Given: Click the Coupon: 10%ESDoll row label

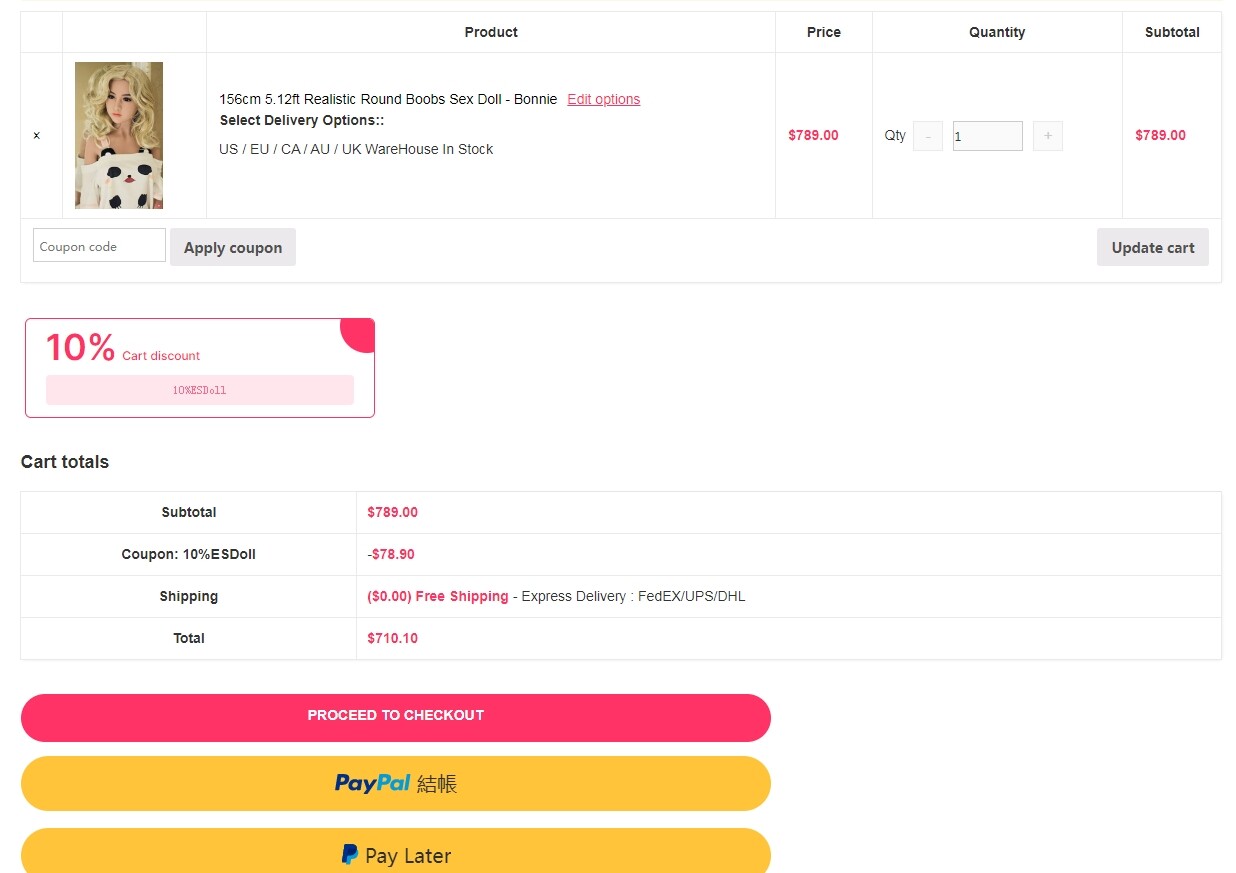Looking at the screenshot, I should coord(189,554).
